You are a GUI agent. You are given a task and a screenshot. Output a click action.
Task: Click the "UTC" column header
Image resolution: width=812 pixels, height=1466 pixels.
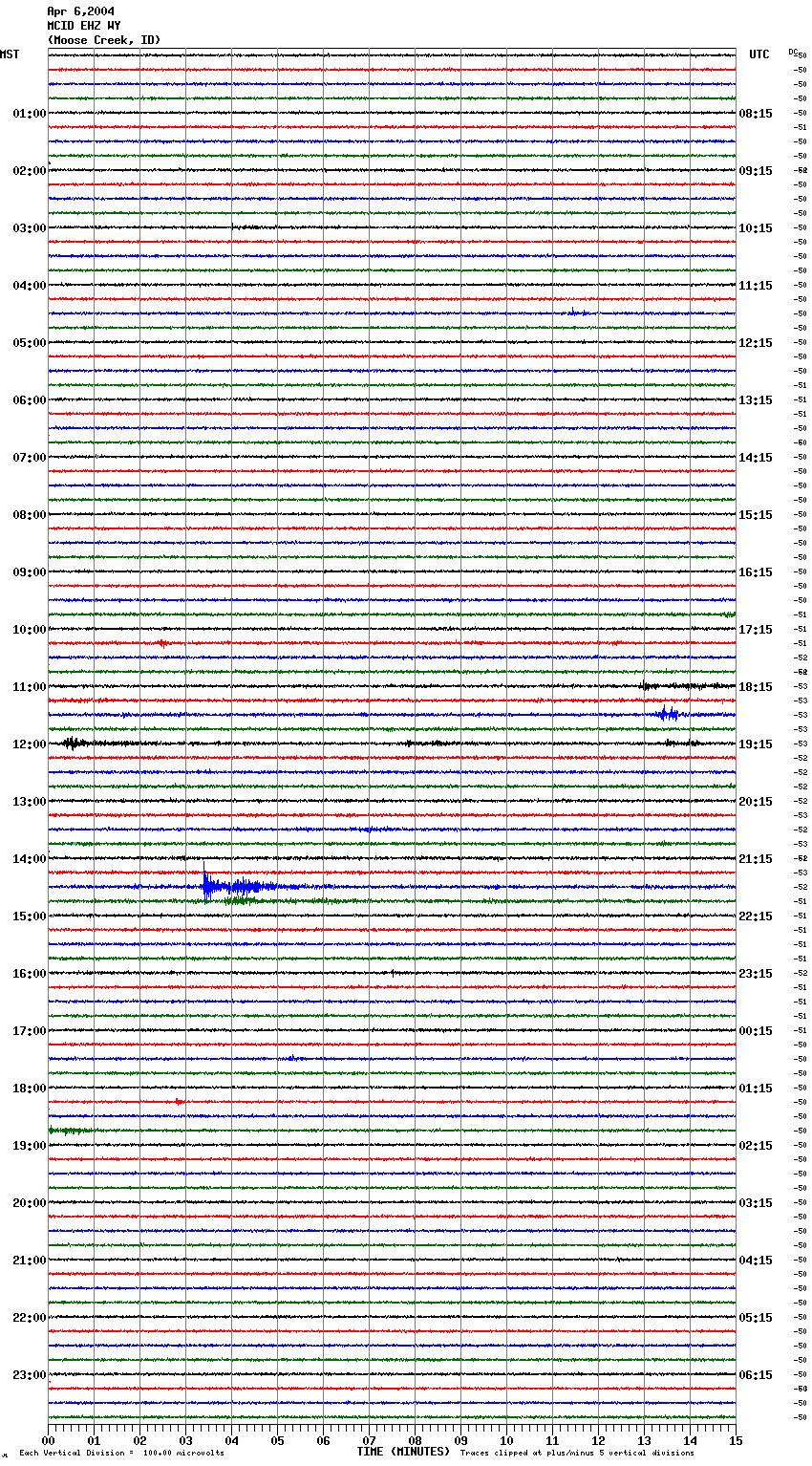(x=759, y=54)
